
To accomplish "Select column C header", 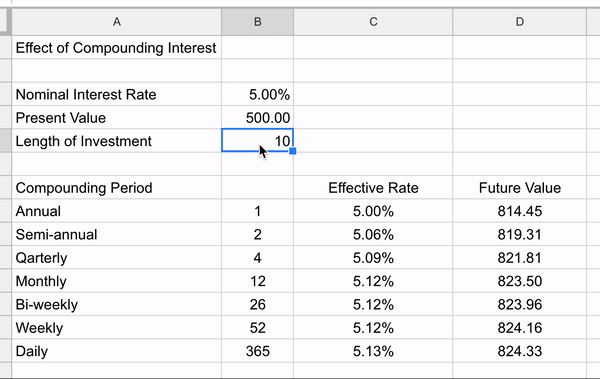I will point(373,22).
